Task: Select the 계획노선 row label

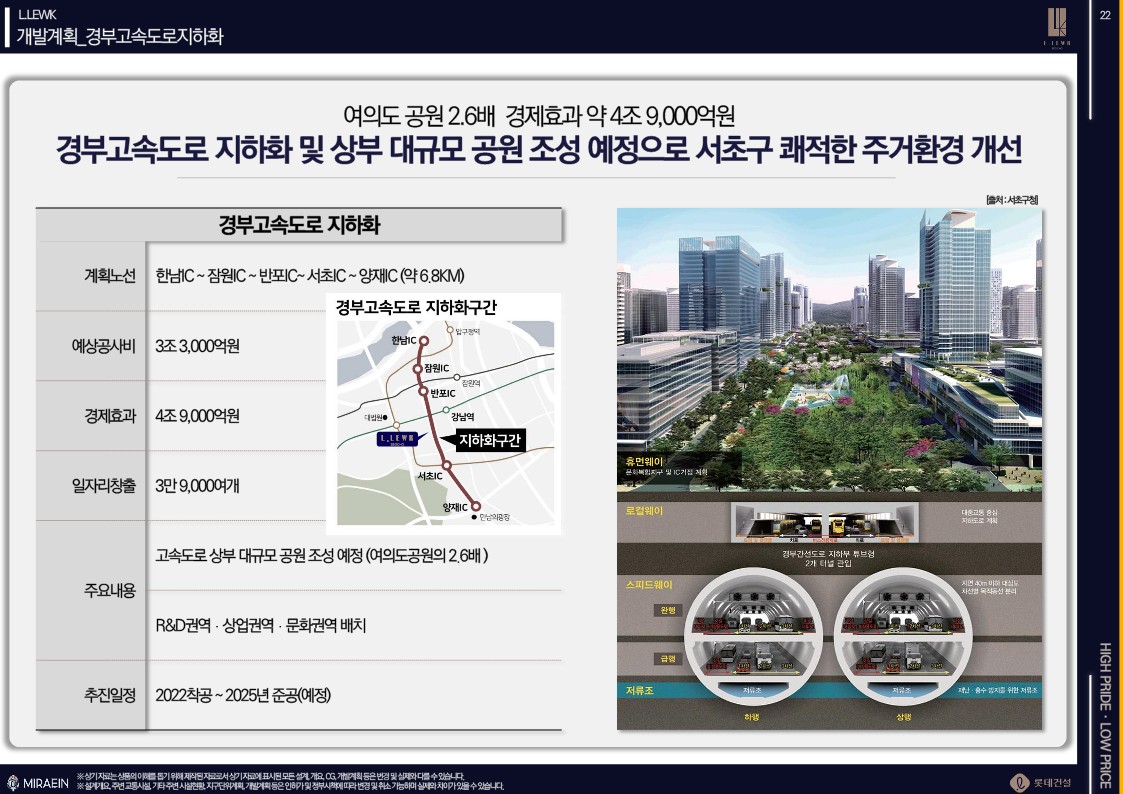Action: [x=110, y=276]
